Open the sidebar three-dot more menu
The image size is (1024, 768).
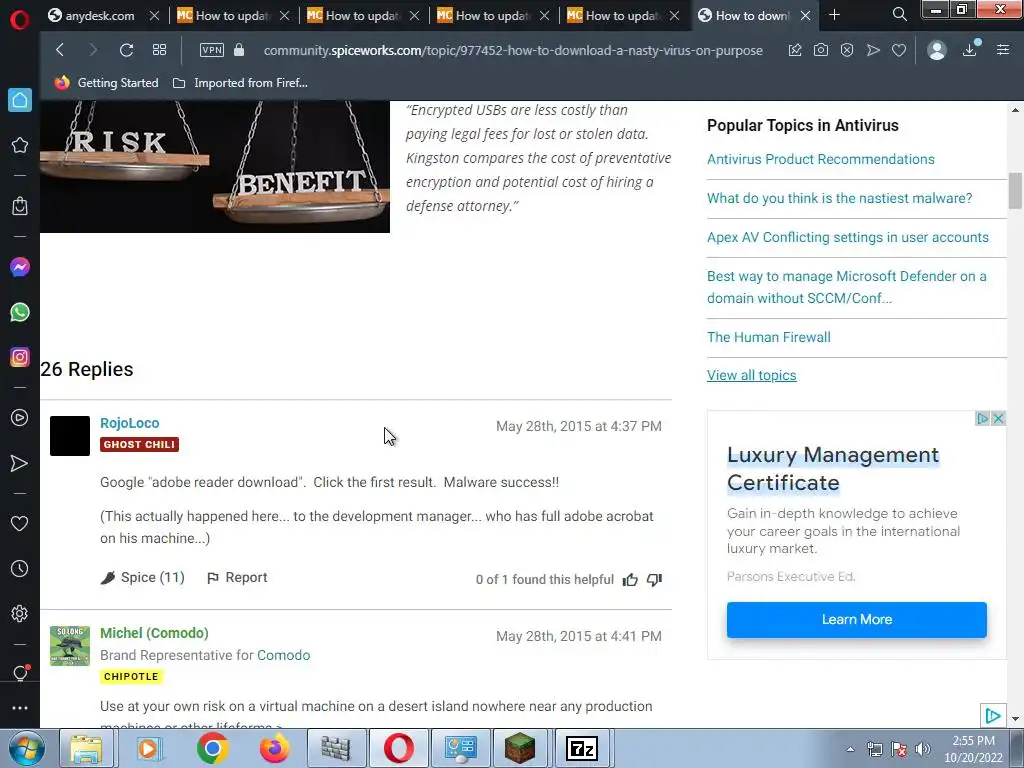tap(20, 708)
